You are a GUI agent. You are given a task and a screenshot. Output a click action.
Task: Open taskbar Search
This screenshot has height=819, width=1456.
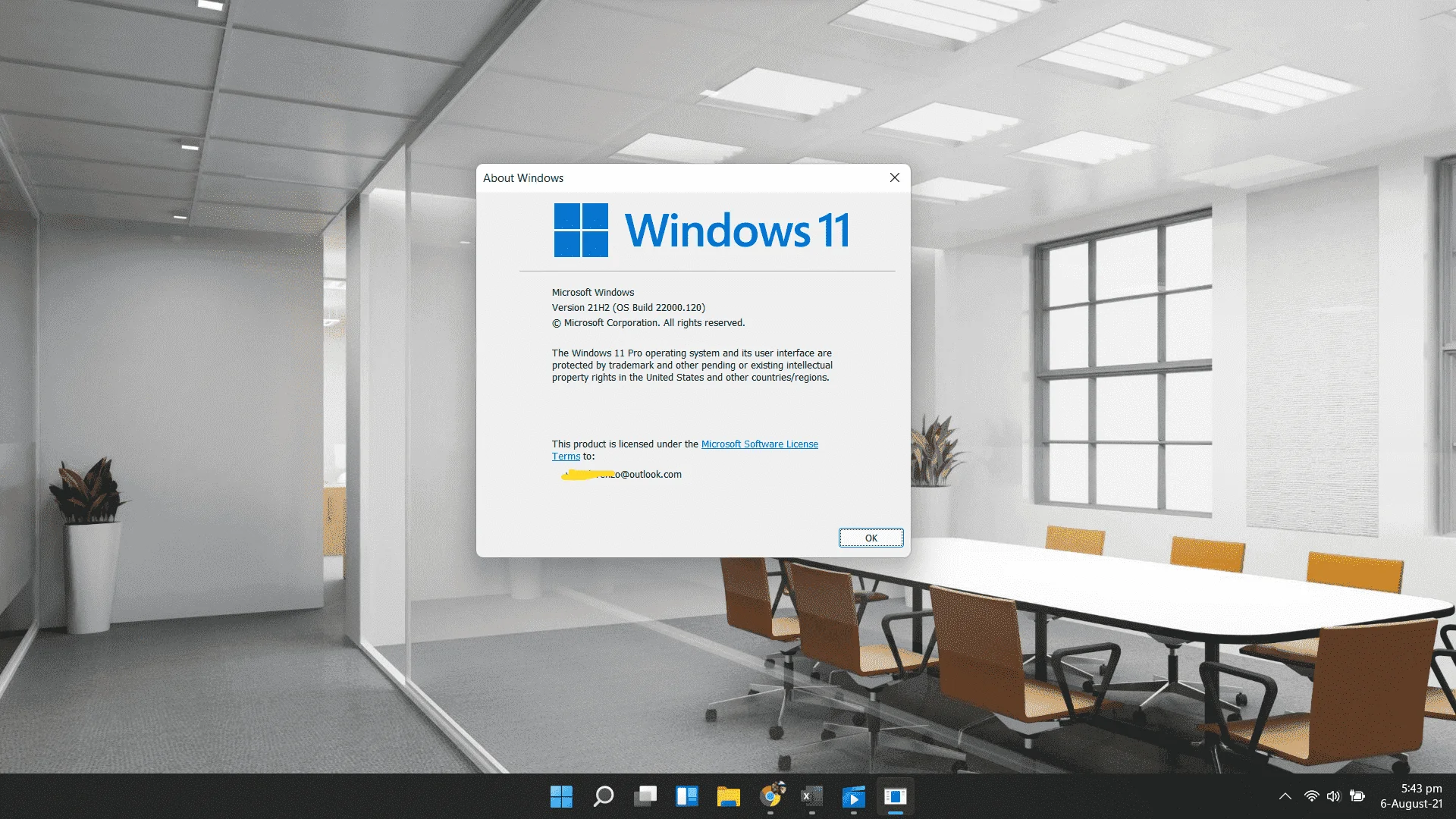point(603,796)
